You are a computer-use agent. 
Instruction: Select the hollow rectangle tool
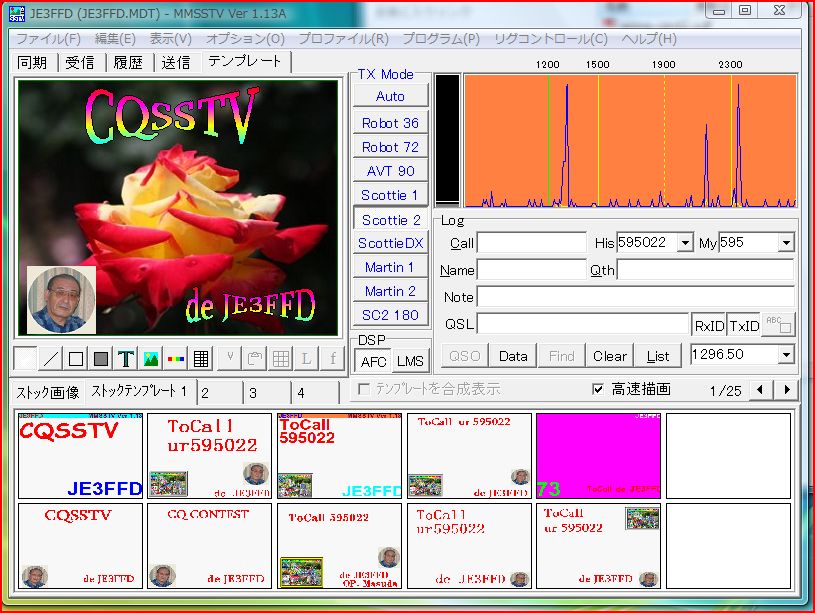coord(76,358)
